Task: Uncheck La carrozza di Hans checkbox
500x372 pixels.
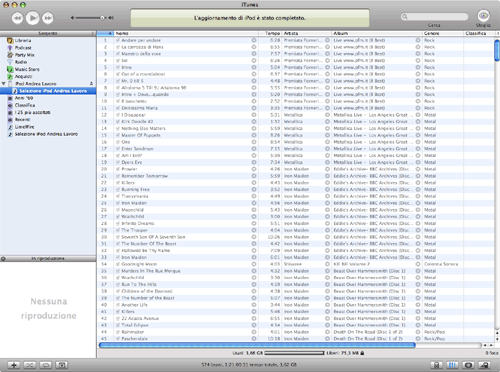Action: pos(118,47)
